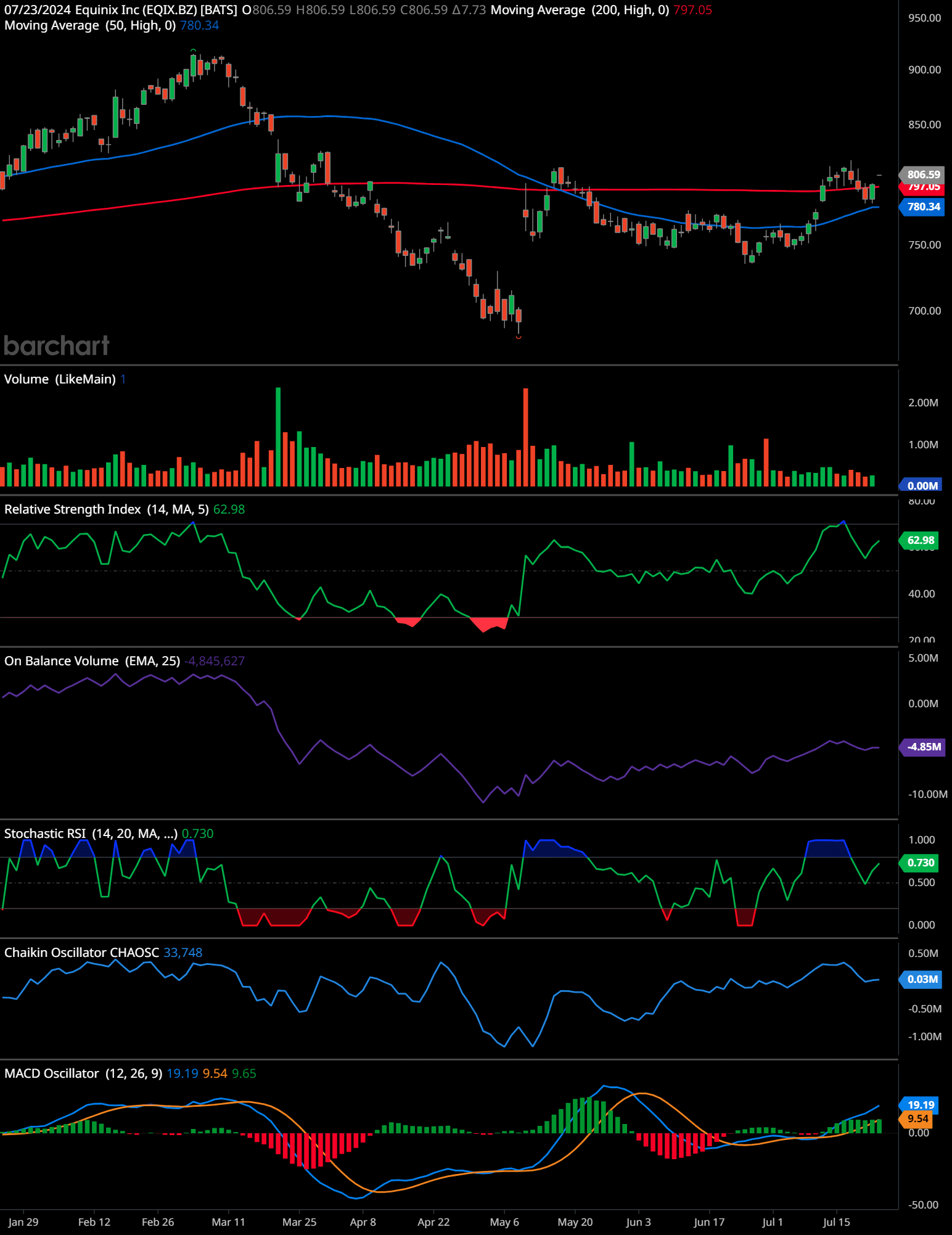Screen dimensions: 952x1235
Task: Click the Volume (LikeMain) panel title
Action: [60, 379]
